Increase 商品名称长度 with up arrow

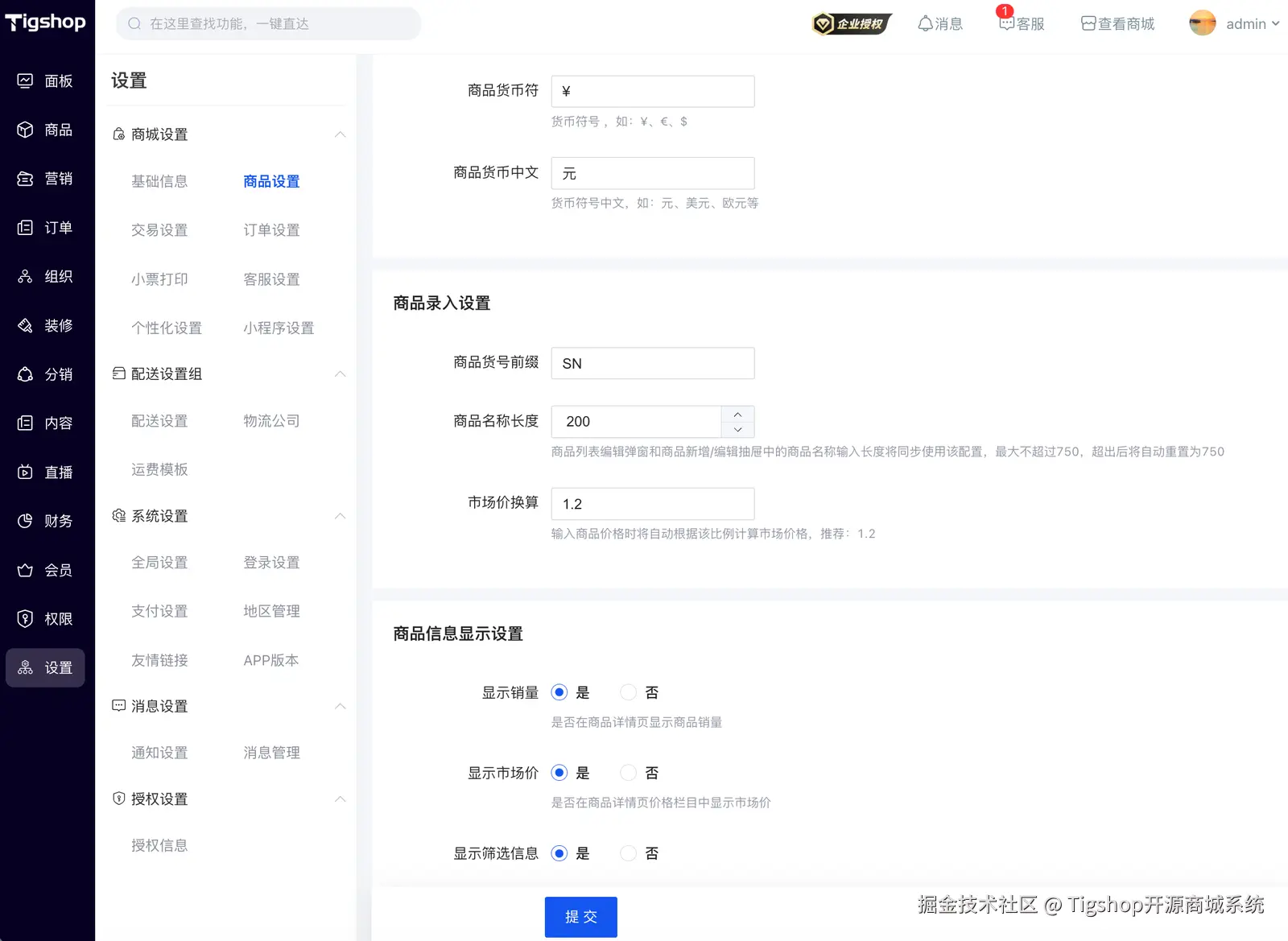[x=737, y=415]
